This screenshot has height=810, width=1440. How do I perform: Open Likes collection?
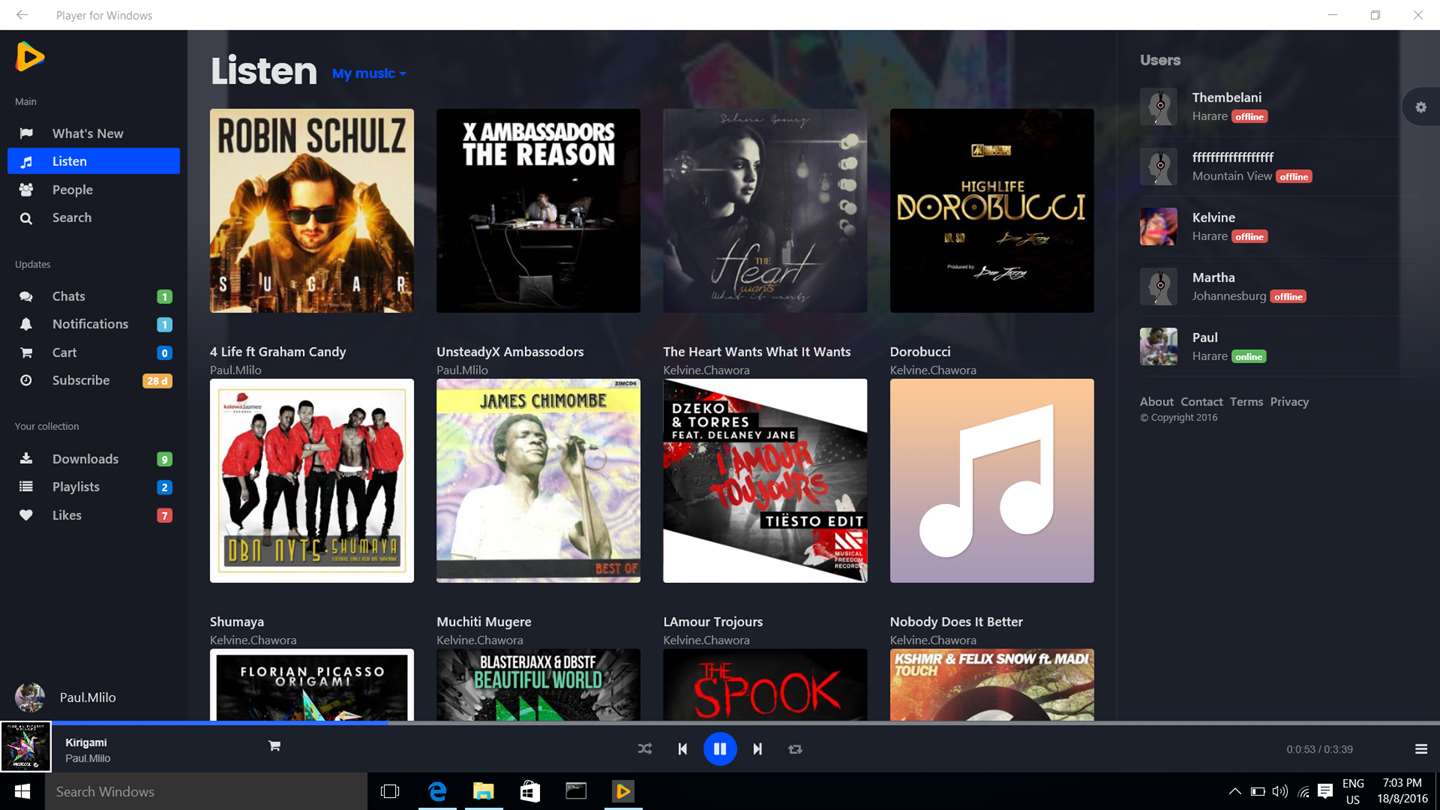[x=93, y=515]
